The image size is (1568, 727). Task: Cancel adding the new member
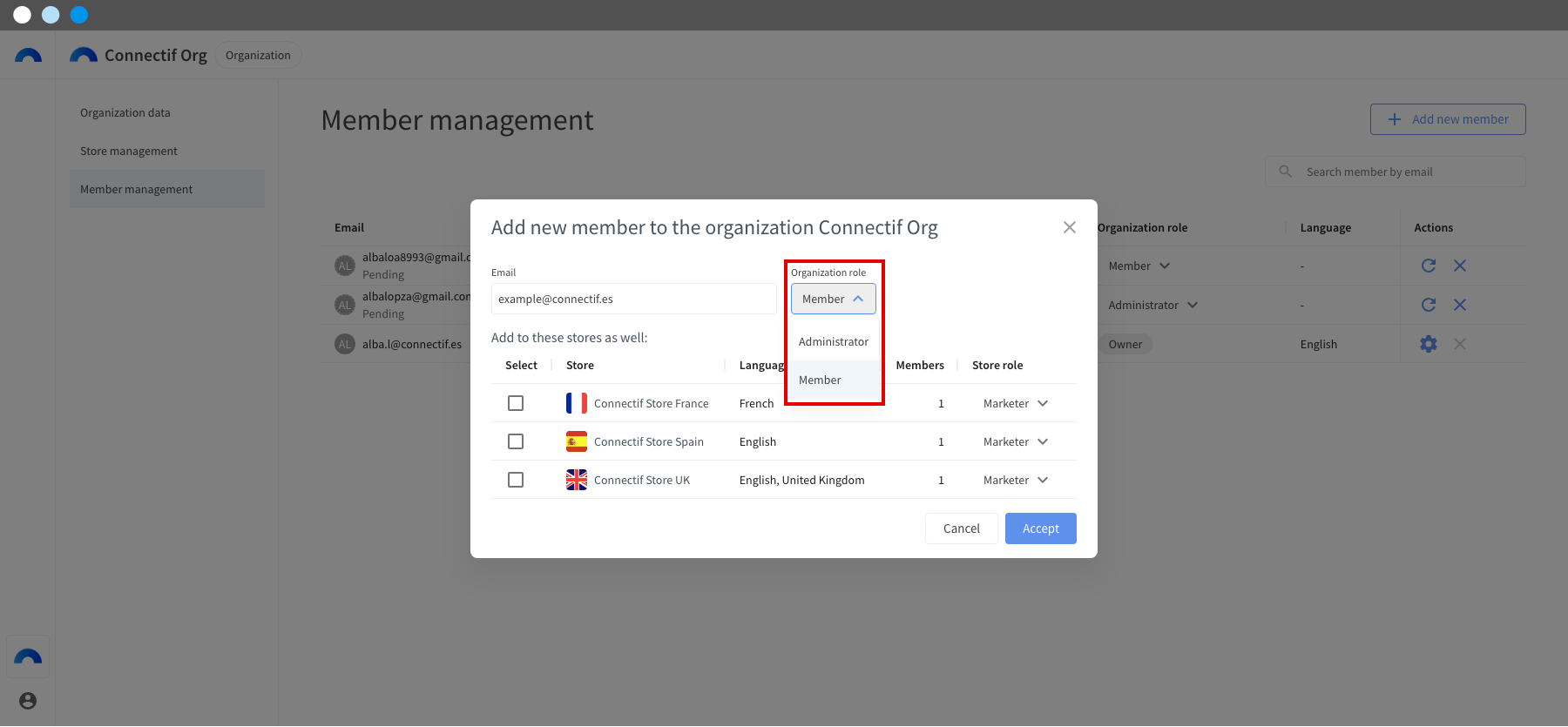point(962,528)
